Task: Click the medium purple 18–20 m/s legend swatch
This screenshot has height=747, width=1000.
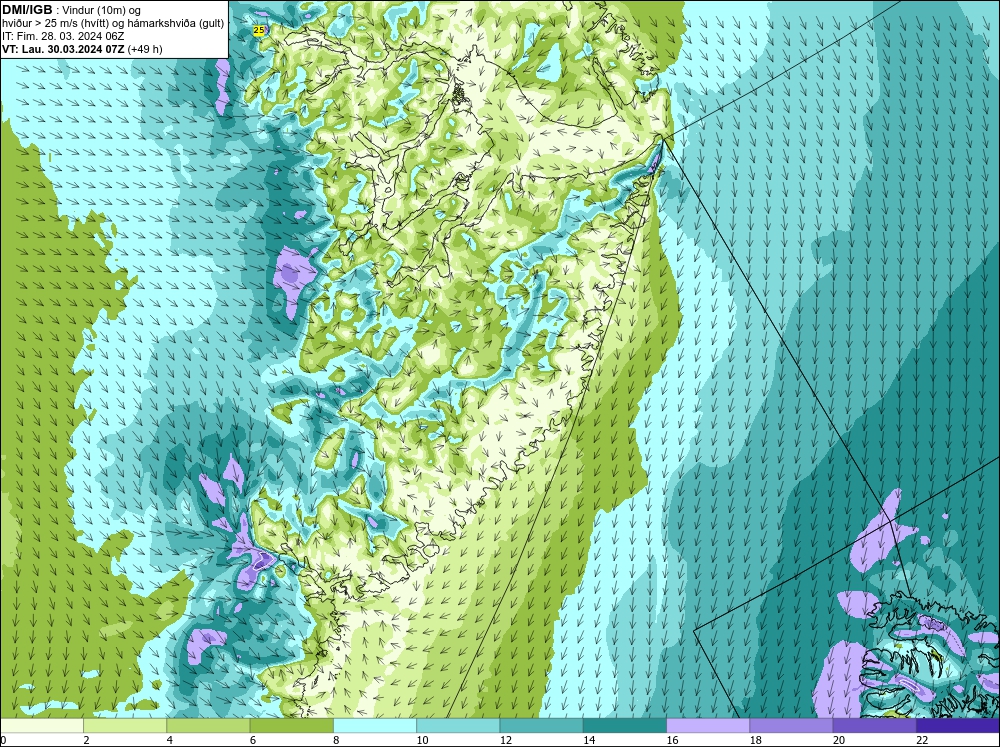Action: [x=791, y=726]
